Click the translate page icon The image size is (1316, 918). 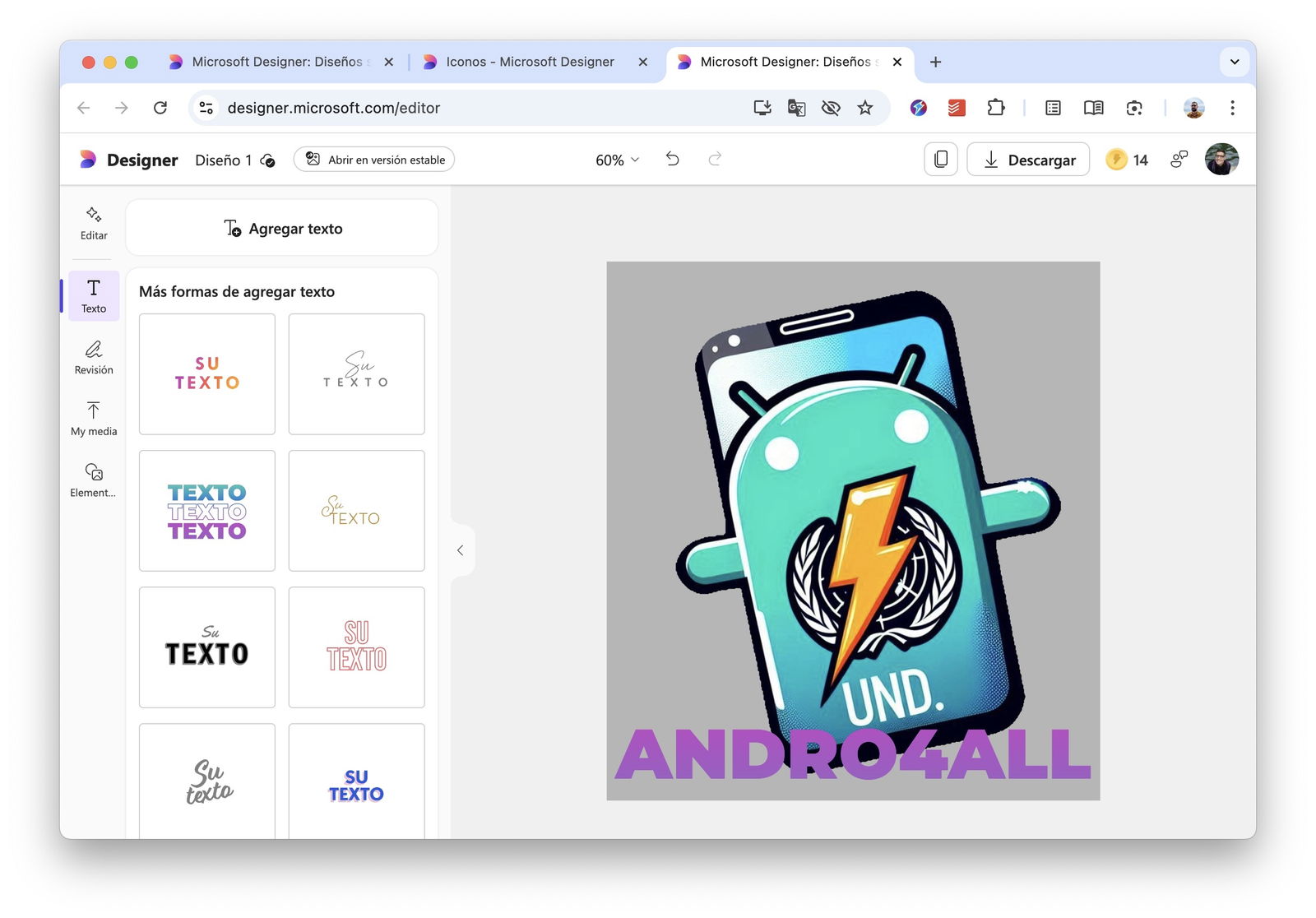[796, 108]
